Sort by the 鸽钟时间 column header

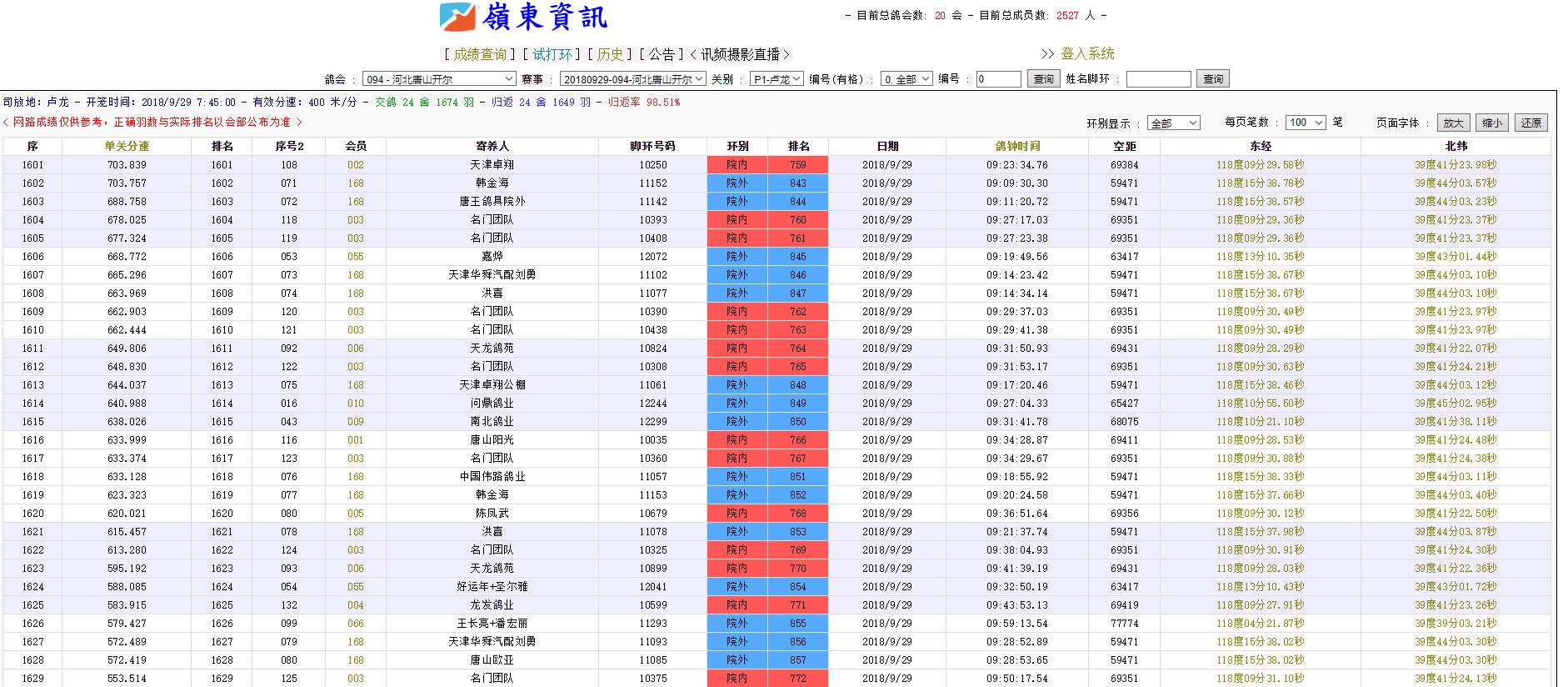pos(1017,146)
